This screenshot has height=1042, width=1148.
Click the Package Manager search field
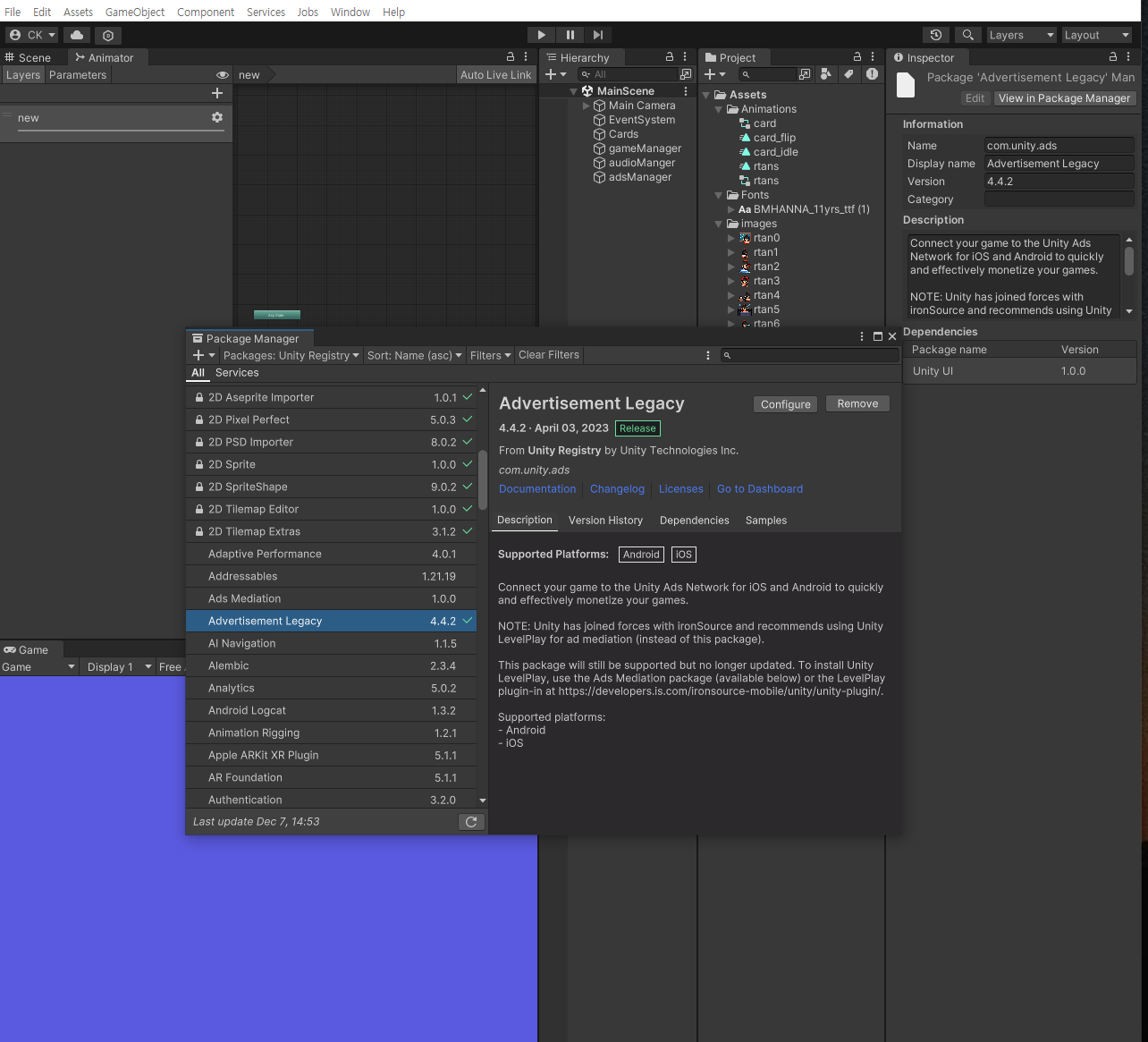[810, 355]
